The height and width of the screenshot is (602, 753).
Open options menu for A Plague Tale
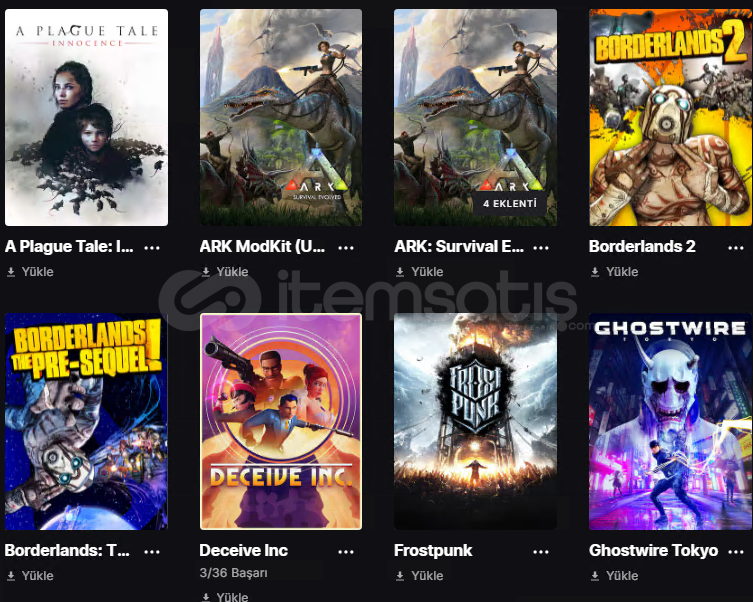[152, 248]
